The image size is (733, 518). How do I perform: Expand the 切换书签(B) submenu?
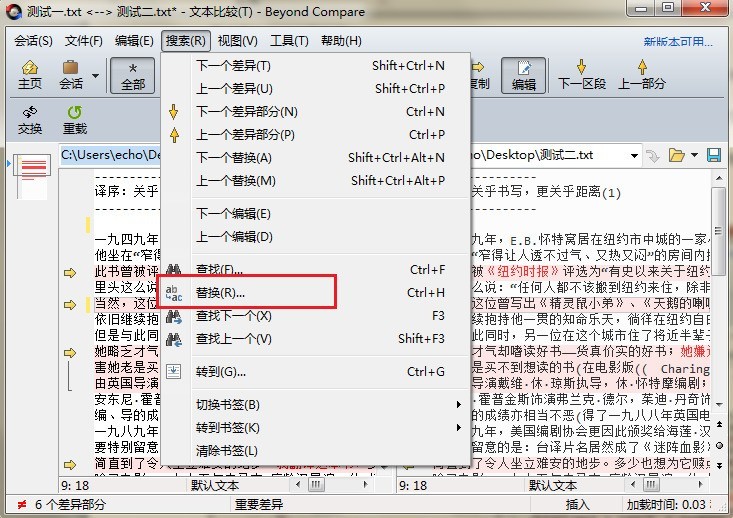[316, 405]
